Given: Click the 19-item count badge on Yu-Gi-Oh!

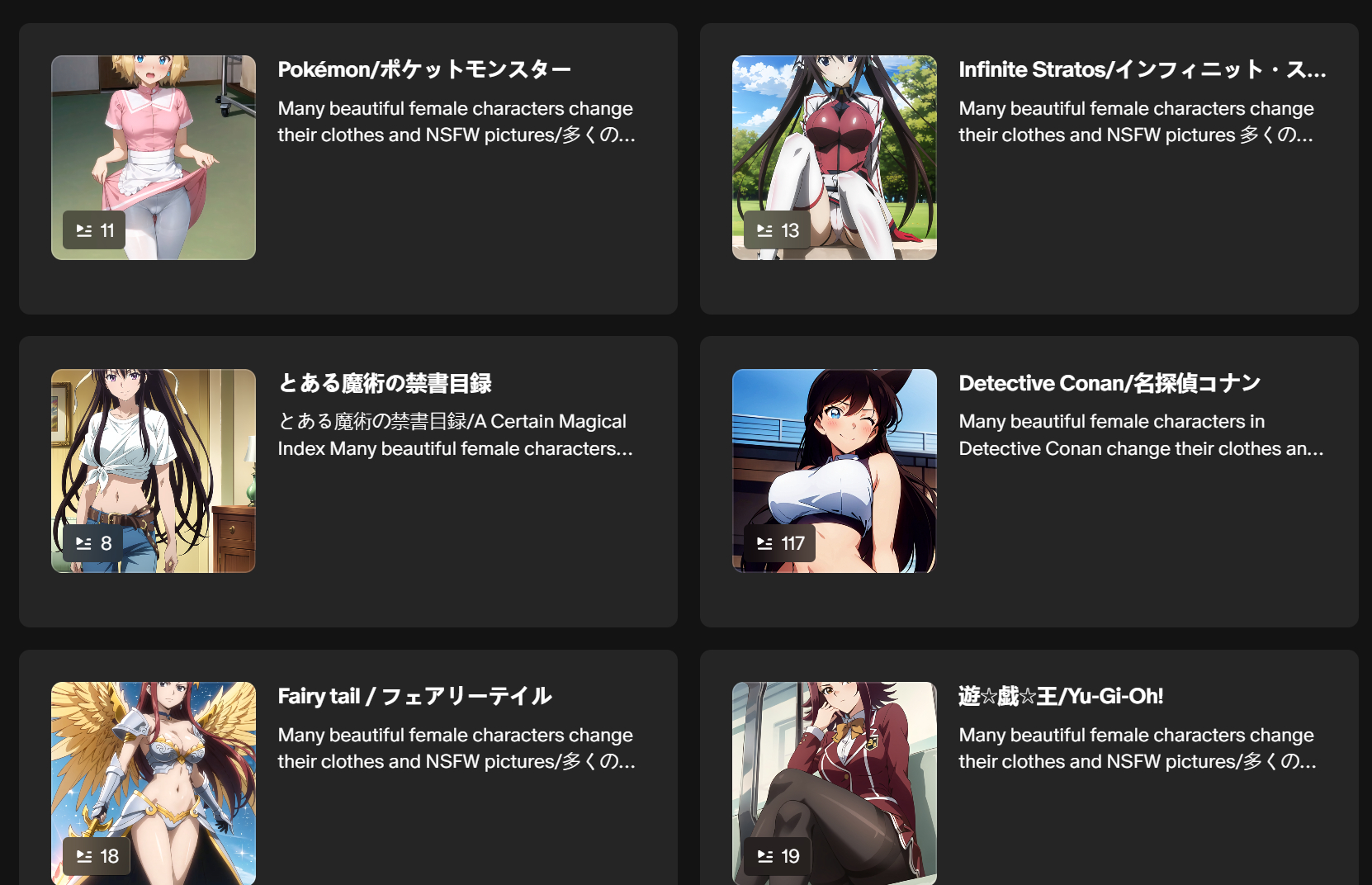Looking at the screenshot, I should [x=778, y=856].
